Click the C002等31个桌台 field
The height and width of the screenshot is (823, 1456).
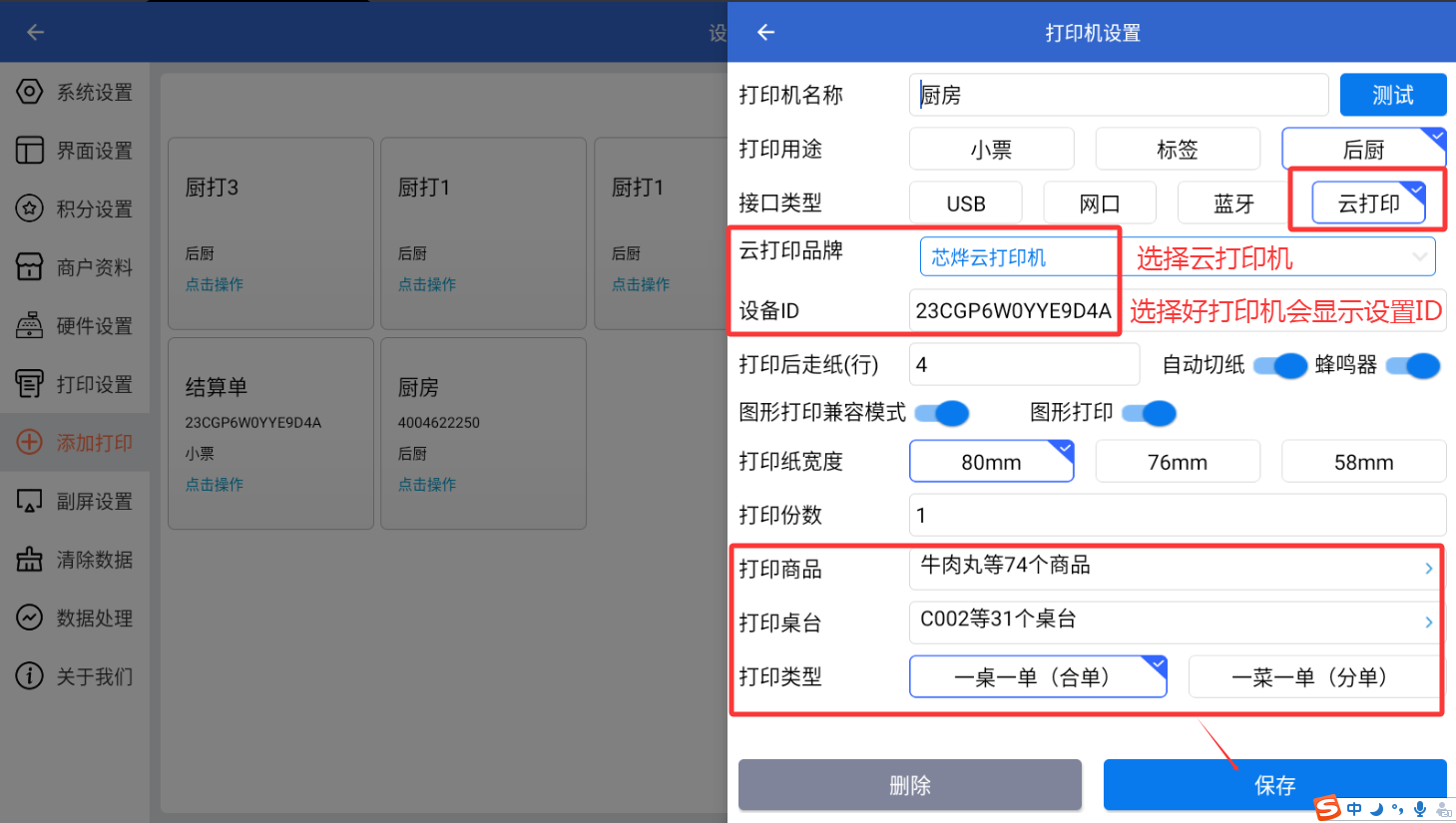coord(1178,621)
